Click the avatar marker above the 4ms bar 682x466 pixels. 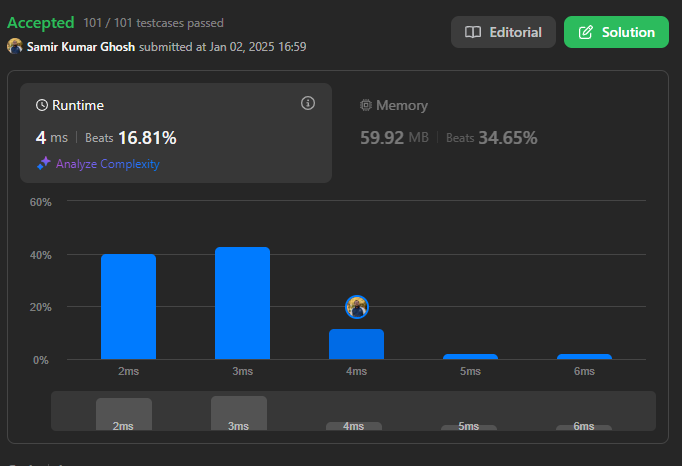click(x=357, y=307)
